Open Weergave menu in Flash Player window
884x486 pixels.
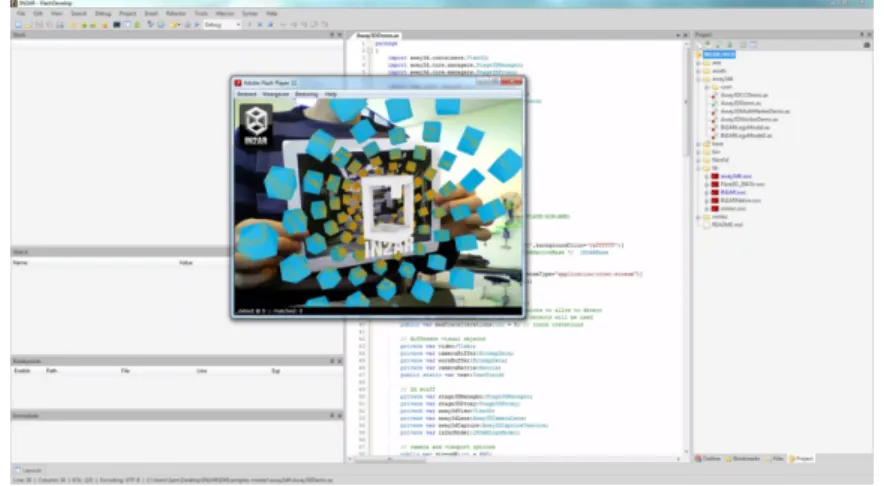275,94
